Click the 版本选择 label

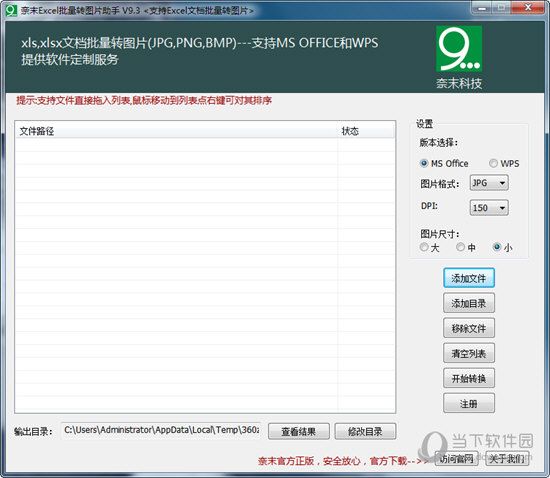click(438, 143)
